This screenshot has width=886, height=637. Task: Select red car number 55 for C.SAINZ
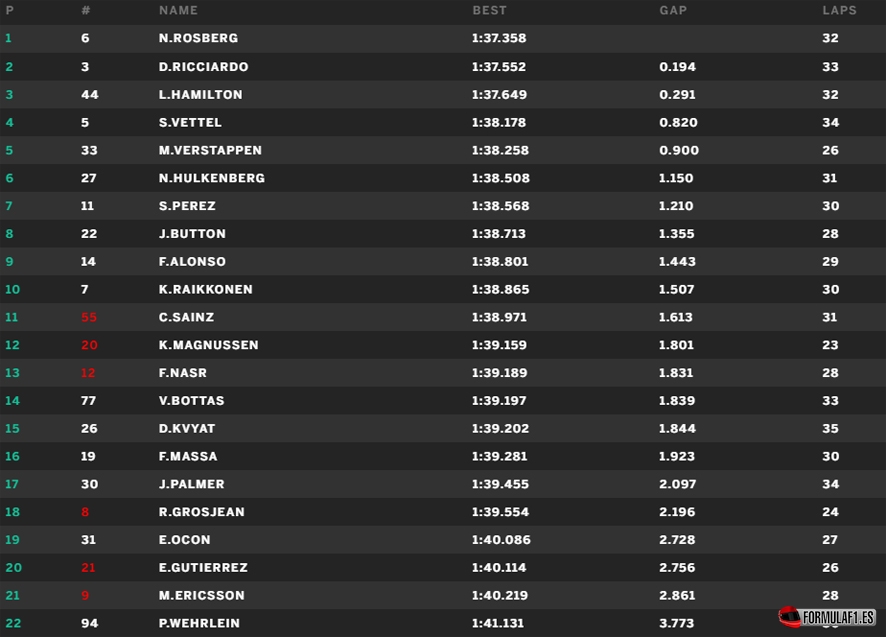89,317
